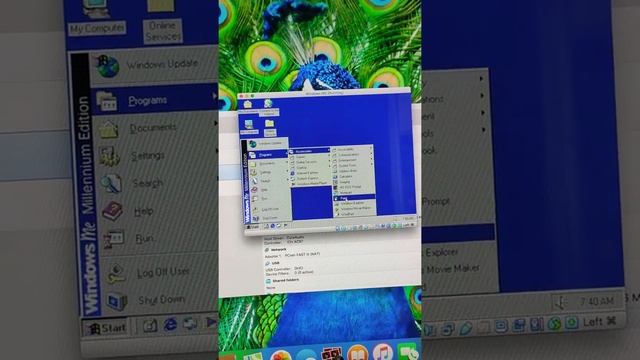Viewport: 640px width, 360px height.
Task: Launch Internet Explorer from center Programs submenu
Action: tap(311, 173)
